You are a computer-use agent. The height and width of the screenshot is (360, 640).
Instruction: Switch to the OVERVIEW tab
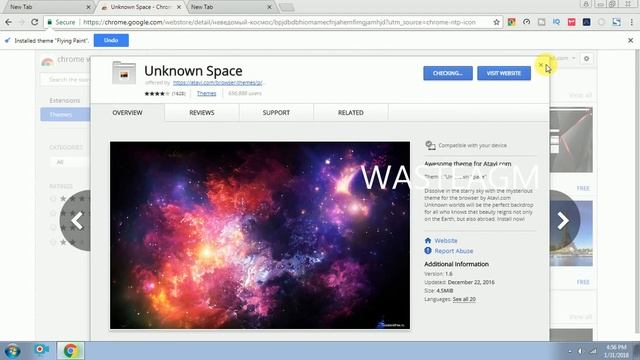[127, 113]
